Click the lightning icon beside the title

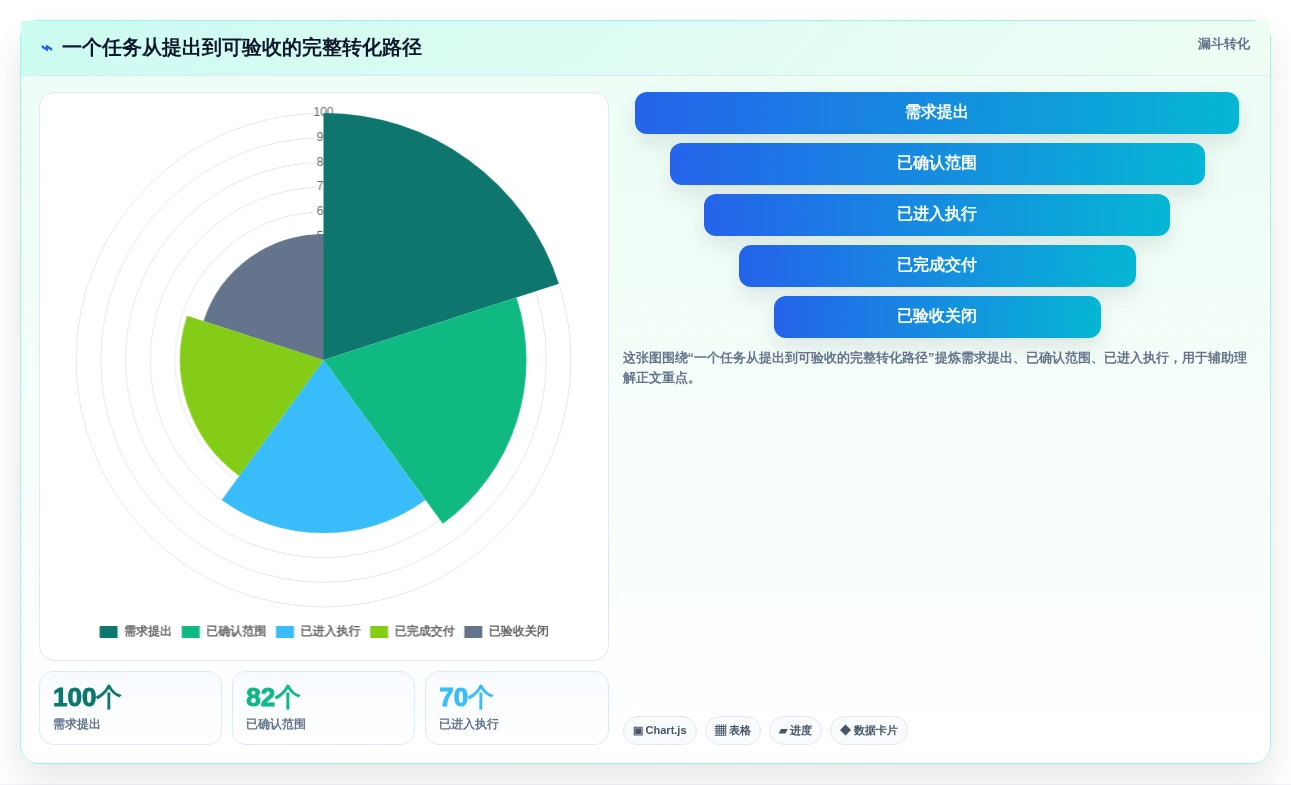(x=47, y=48)
